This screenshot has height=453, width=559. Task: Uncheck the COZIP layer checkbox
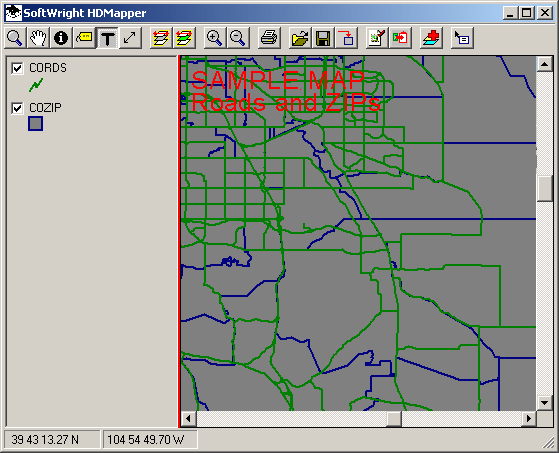click(x=17, y=108)
